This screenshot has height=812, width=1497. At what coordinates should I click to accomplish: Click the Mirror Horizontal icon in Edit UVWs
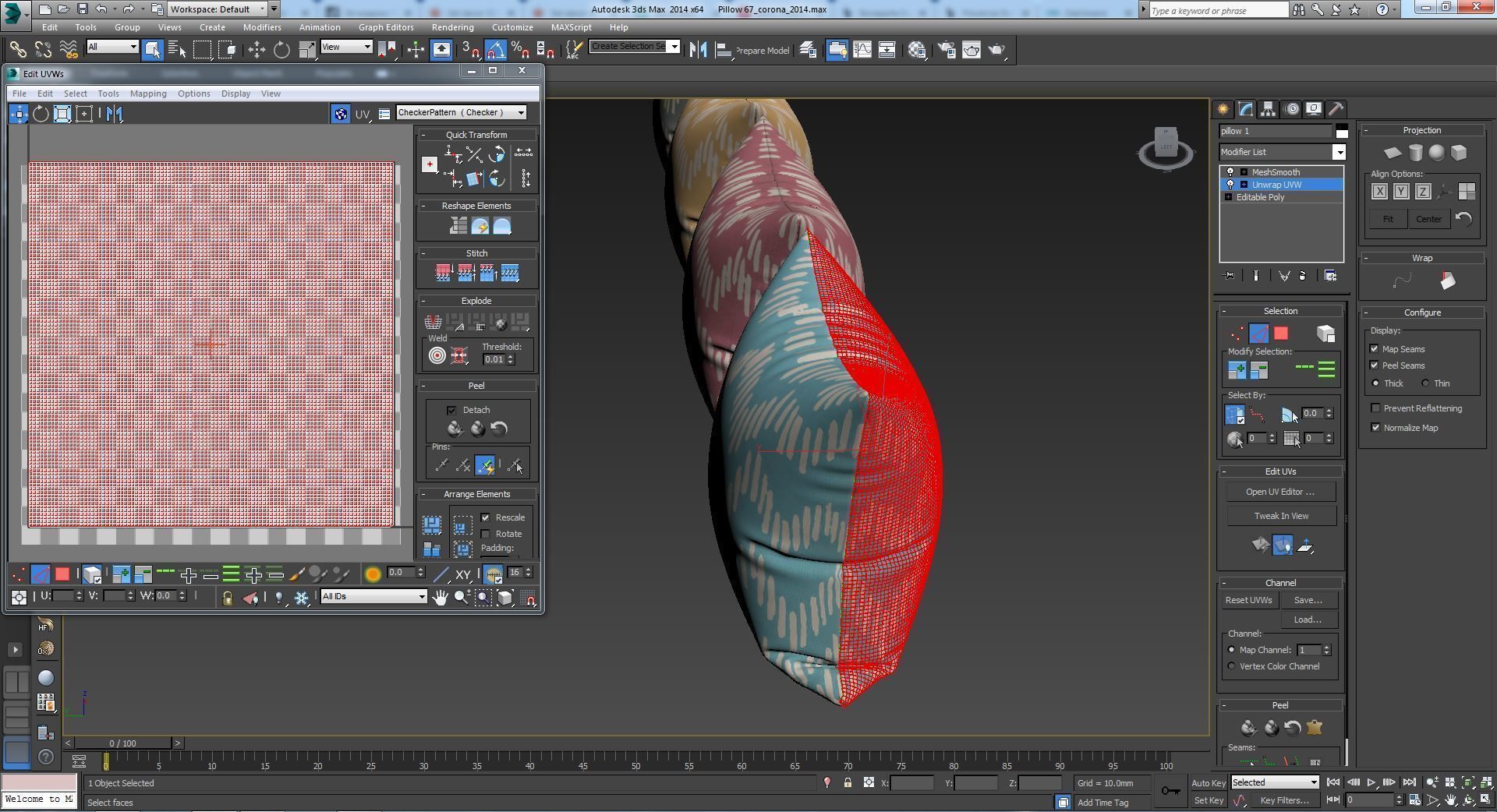pos(115,114)
